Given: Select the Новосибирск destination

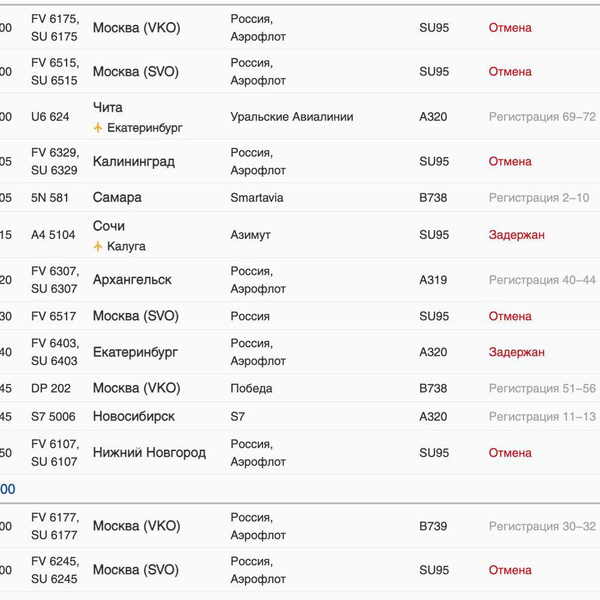Looking at the screenshot, I should click(134, 416).
